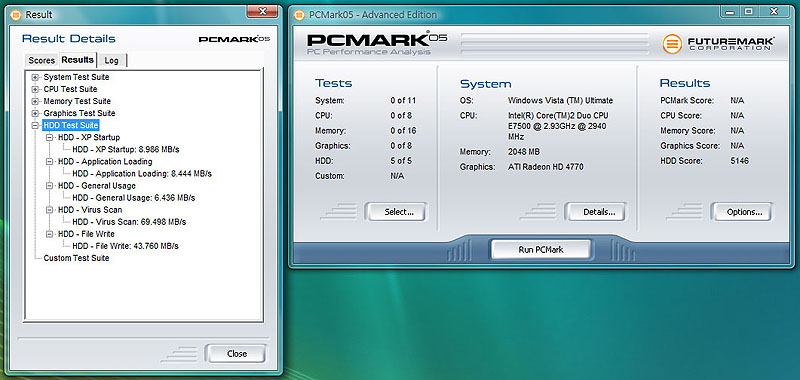Click the System tests count 0 of 11
This screenshot has width=800, height=380.
(403, 101)
